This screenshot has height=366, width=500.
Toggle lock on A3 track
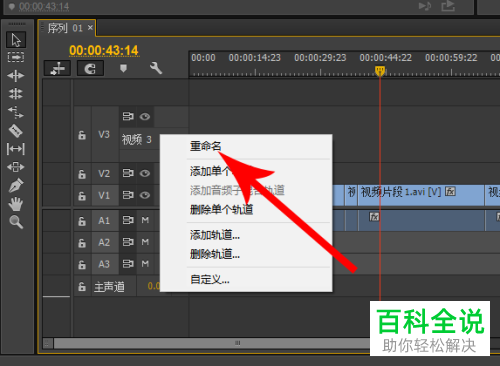click(82, 265)
